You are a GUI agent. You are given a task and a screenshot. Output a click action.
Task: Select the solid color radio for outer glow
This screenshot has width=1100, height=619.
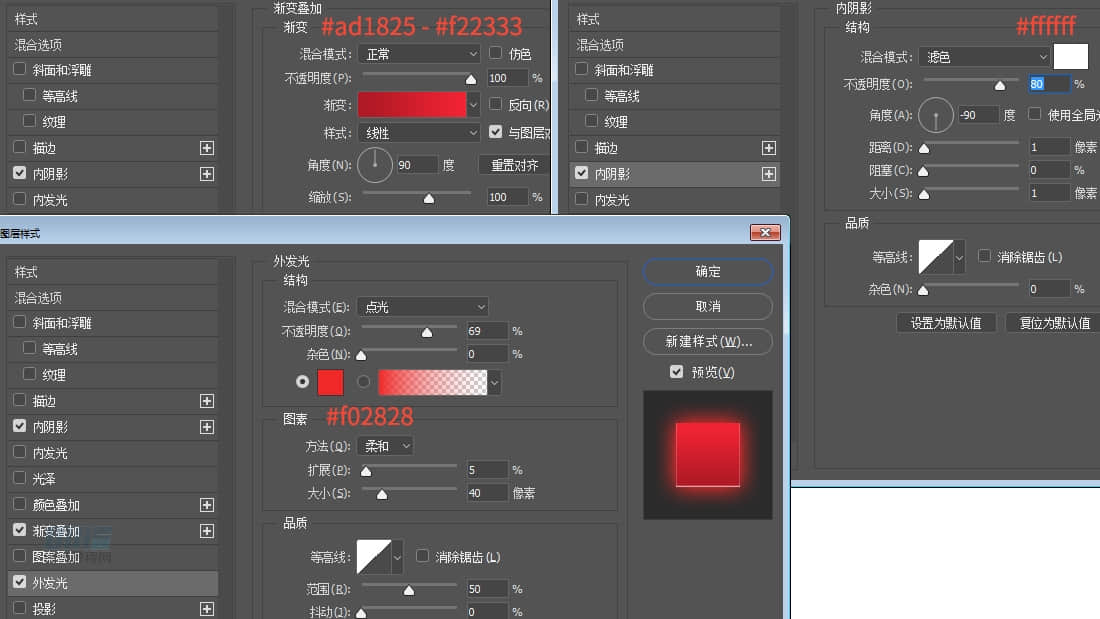point(302,382)
